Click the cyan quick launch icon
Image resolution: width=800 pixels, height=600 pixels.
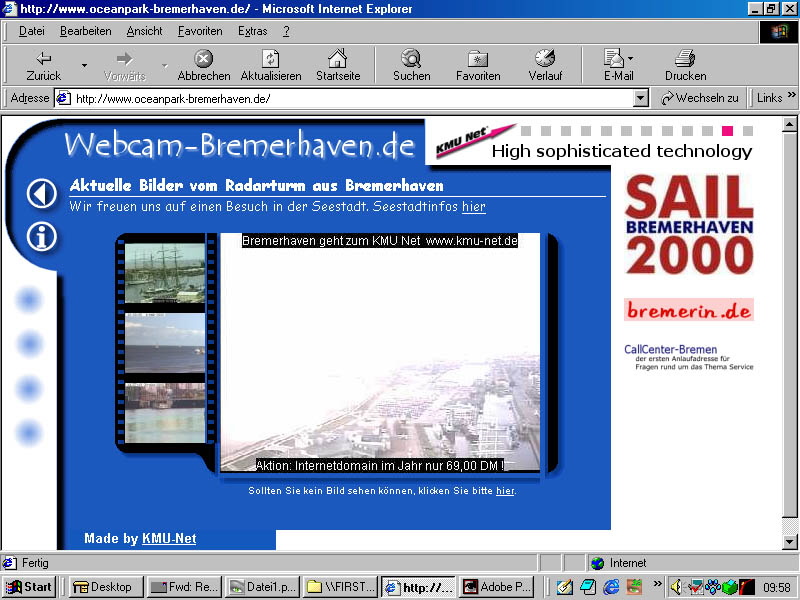tap(588, 587)
